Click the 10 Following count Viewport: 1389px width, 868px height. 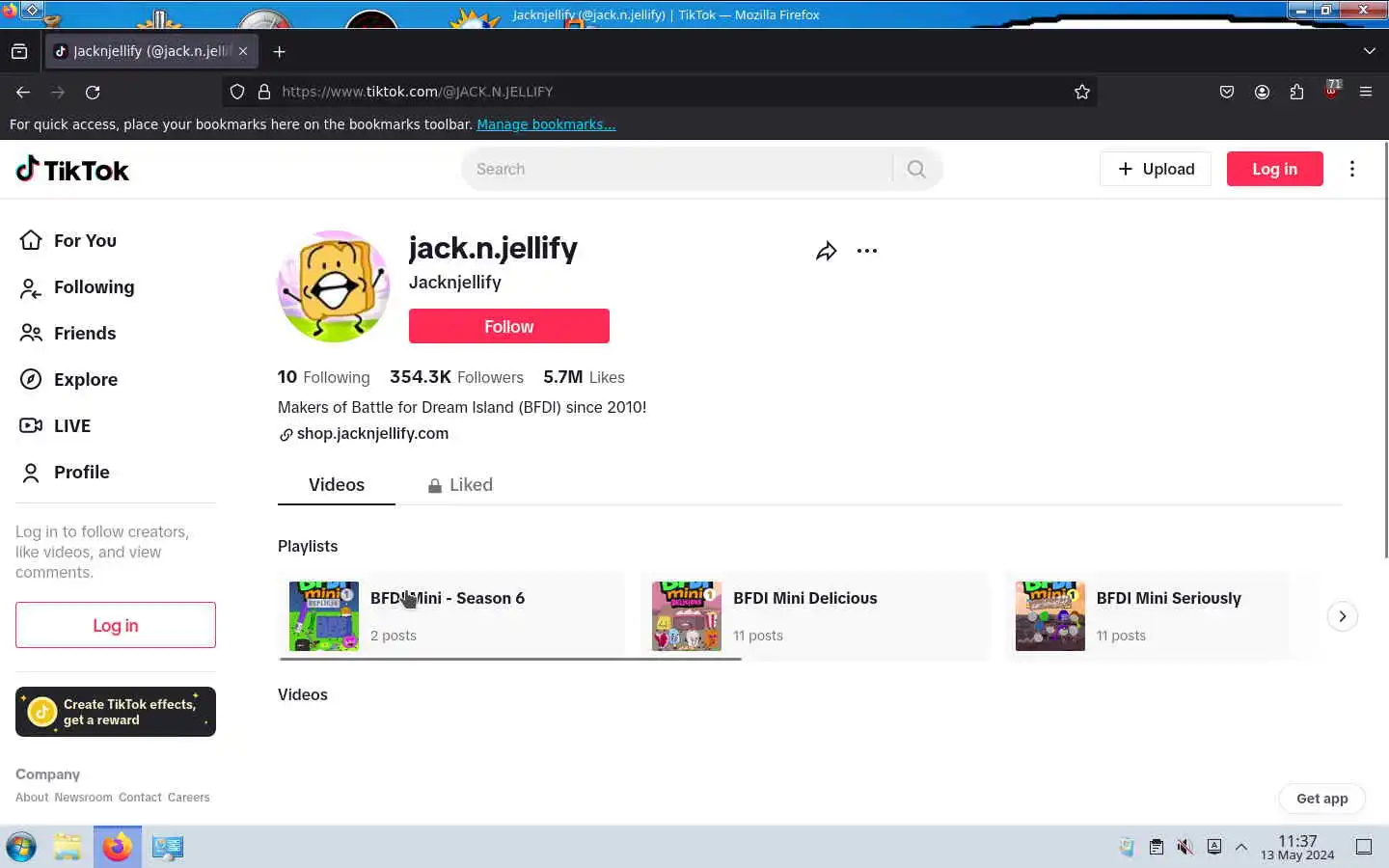click(x=323, y=377)
